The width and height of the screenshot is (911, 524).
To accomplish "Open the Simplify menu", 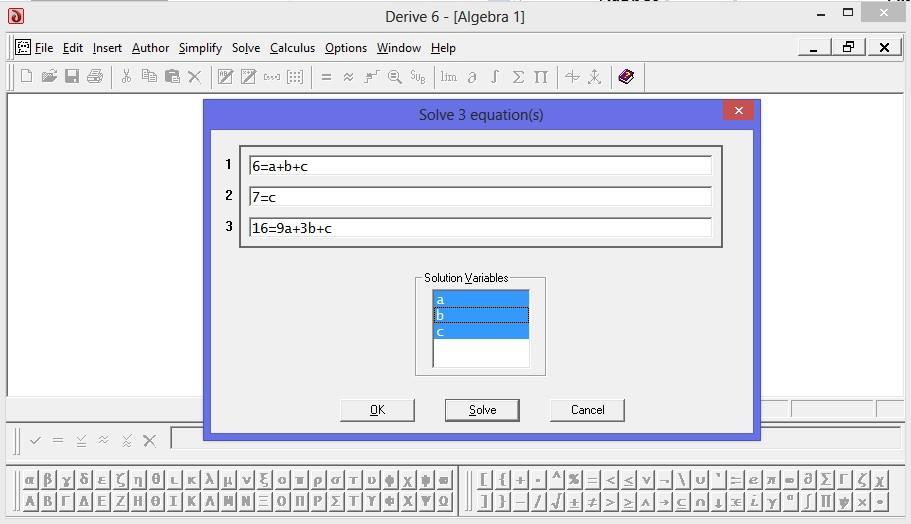I will point(200,48).
